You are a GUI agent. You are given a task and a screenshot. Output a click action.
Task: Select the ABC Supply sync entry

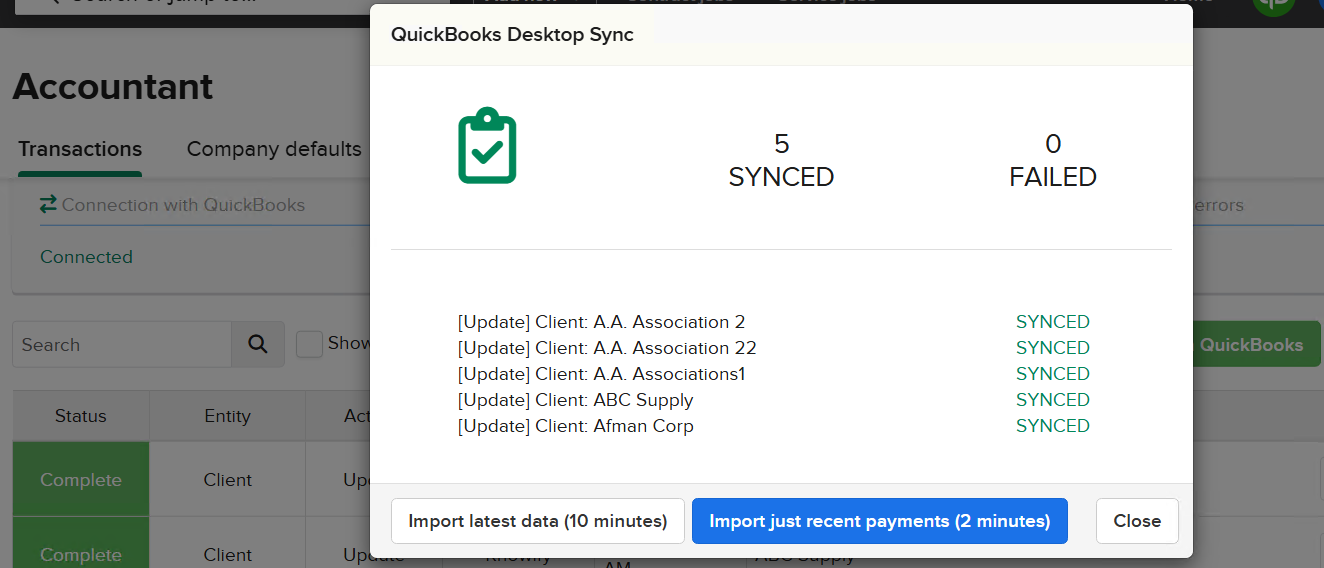coord(575,400)
